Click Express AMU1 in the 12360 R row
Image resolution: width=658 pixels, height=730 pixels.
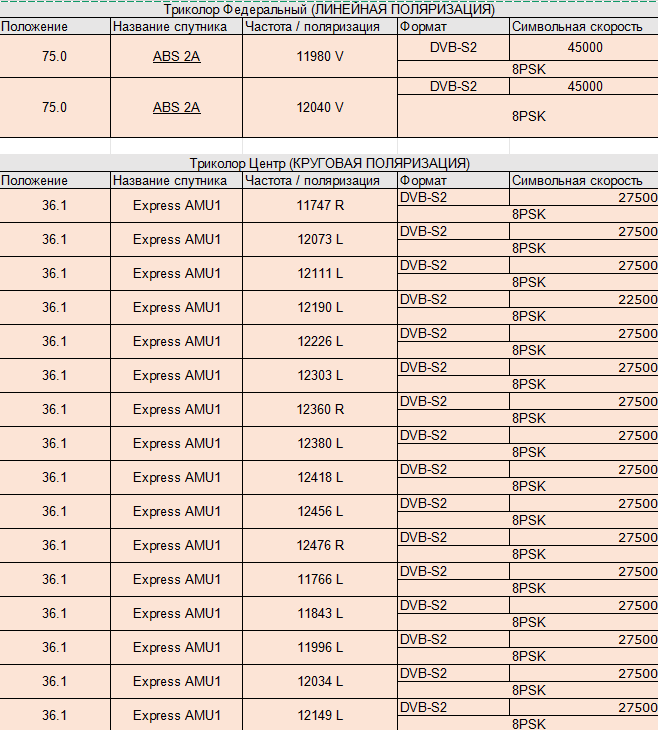[176, 409]
